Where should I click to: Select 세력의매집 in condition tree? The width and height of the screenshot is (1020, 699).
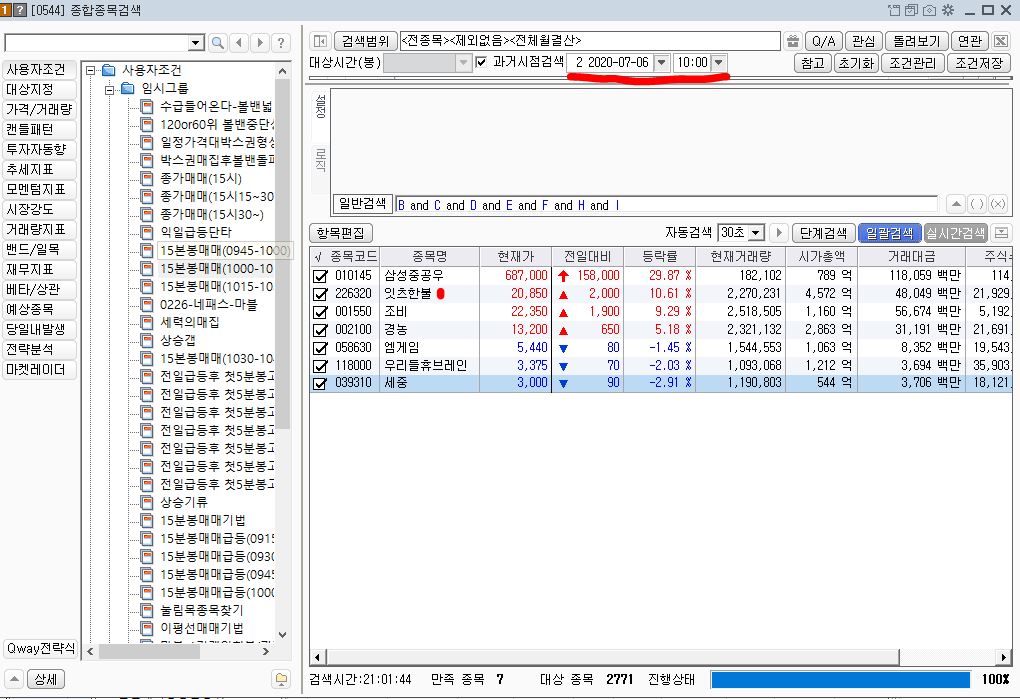point(189,322)
